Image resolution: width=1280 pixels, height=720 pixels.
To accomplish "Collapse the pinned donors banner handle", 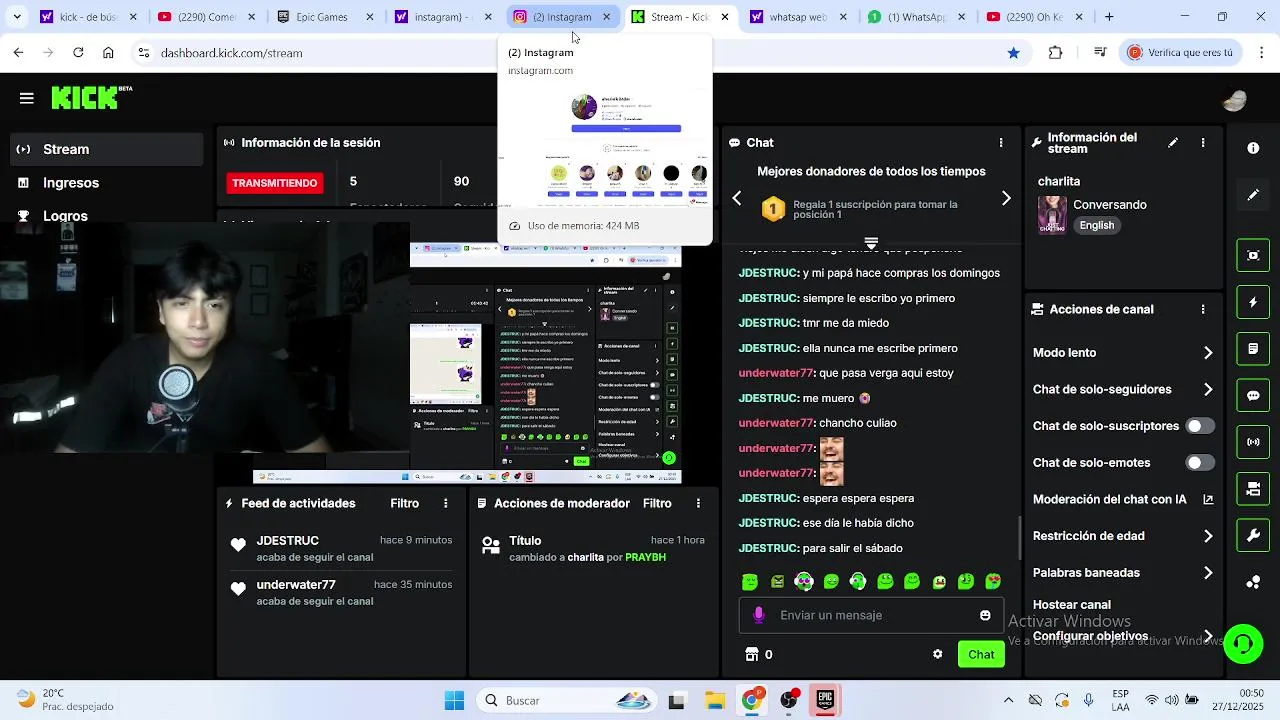I will tap(871, 243).
